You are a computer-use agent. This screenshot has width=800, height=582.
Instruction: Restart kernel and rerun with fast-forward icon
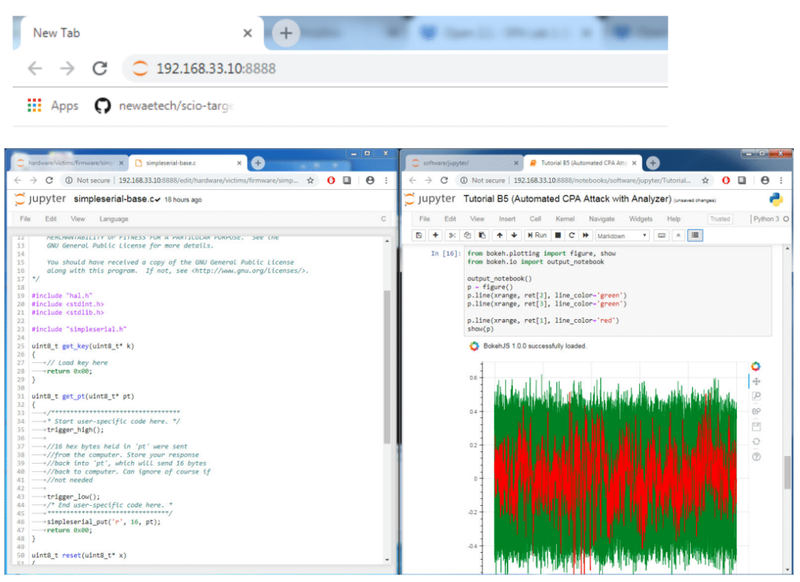point(584,235)
